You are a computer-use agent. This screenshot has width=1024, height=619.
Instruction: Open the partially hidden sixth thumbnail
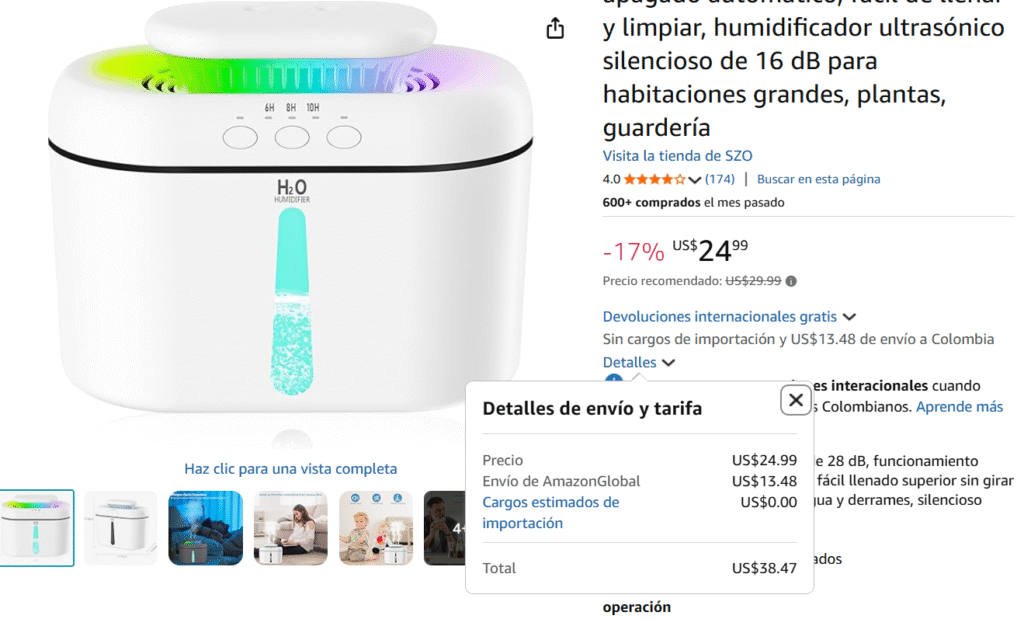pyautogui.click(x=445, y=528)
